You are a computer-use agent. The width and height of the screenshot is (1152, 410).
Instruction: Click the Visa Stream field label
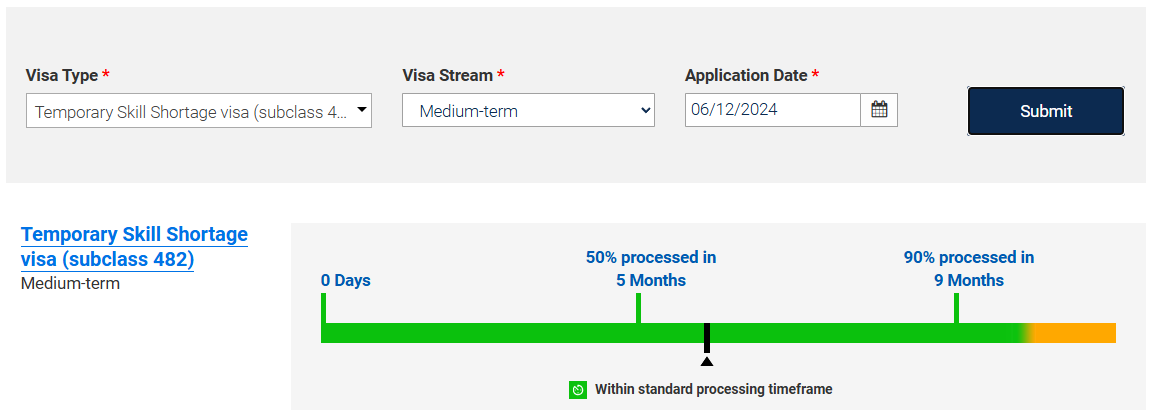(447, 75)
